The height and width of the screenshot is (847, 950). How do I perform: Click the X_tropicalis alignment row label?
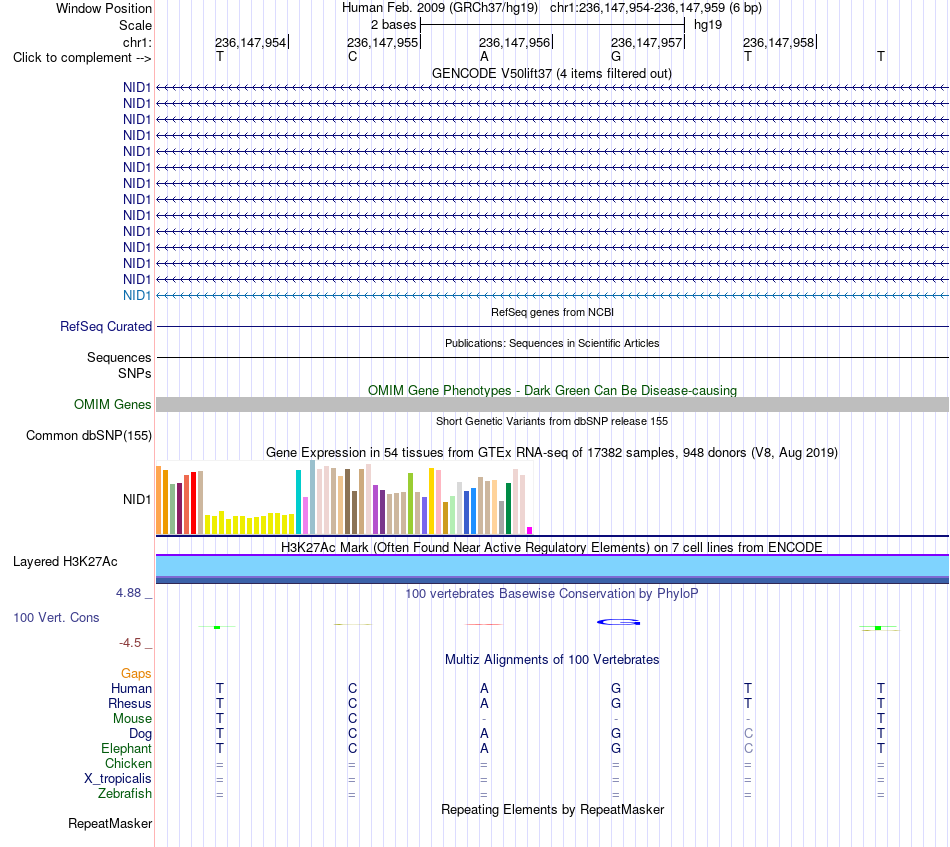click(x=118, y=779)
